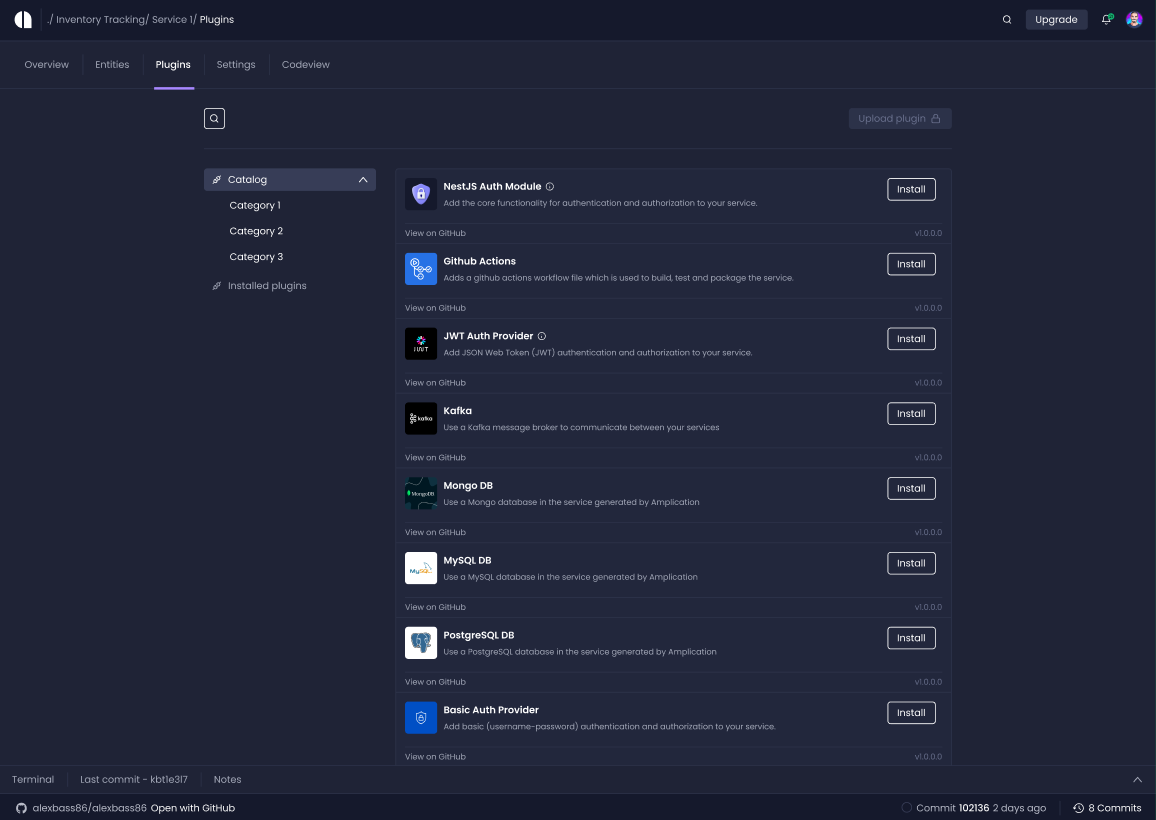The image size is (1156, 820).
Task: Click the JWT Auth Provider plugin icon
Action: coord(420,344)
